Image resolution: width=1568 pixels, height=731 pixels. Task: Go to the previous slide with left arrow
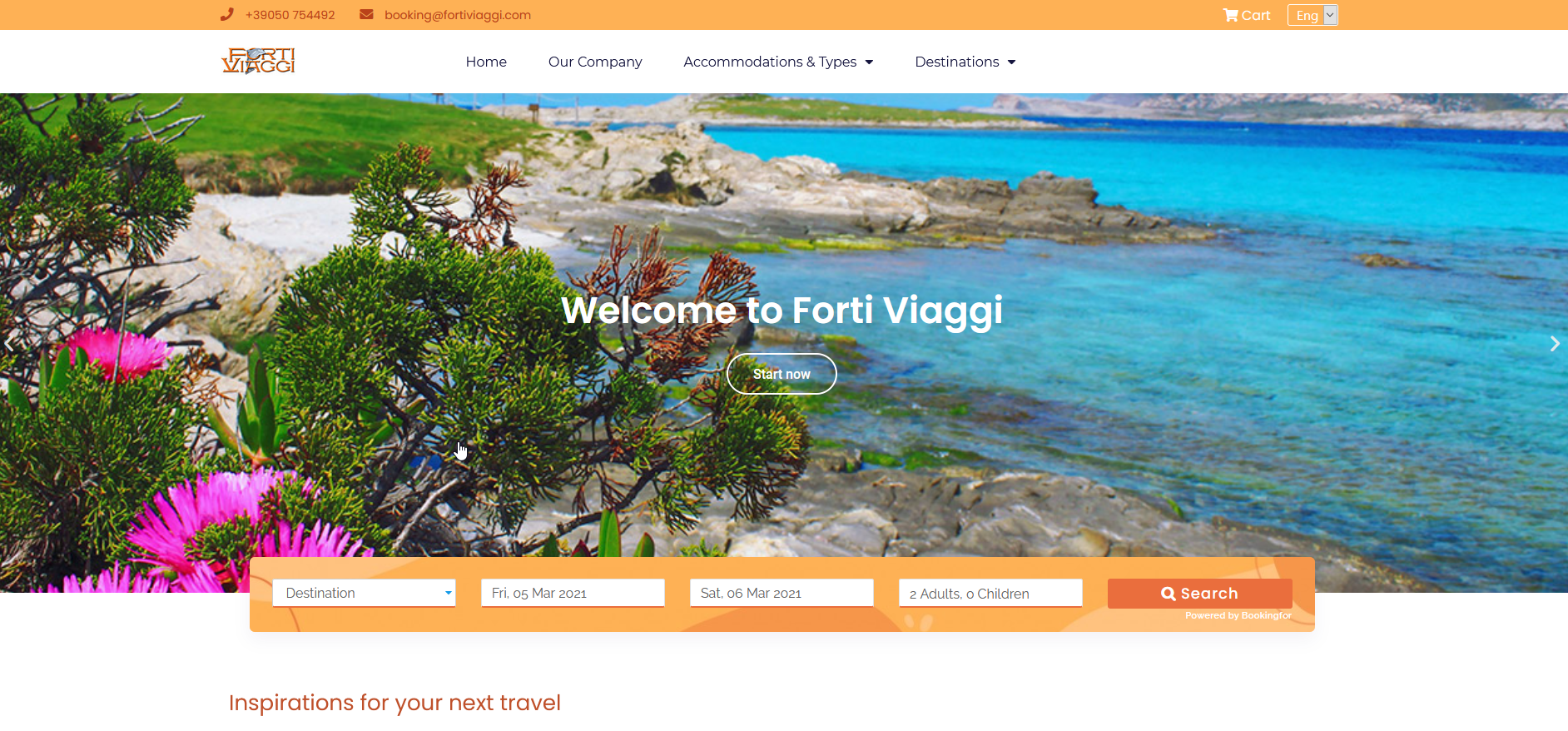[x=9, y=343]
